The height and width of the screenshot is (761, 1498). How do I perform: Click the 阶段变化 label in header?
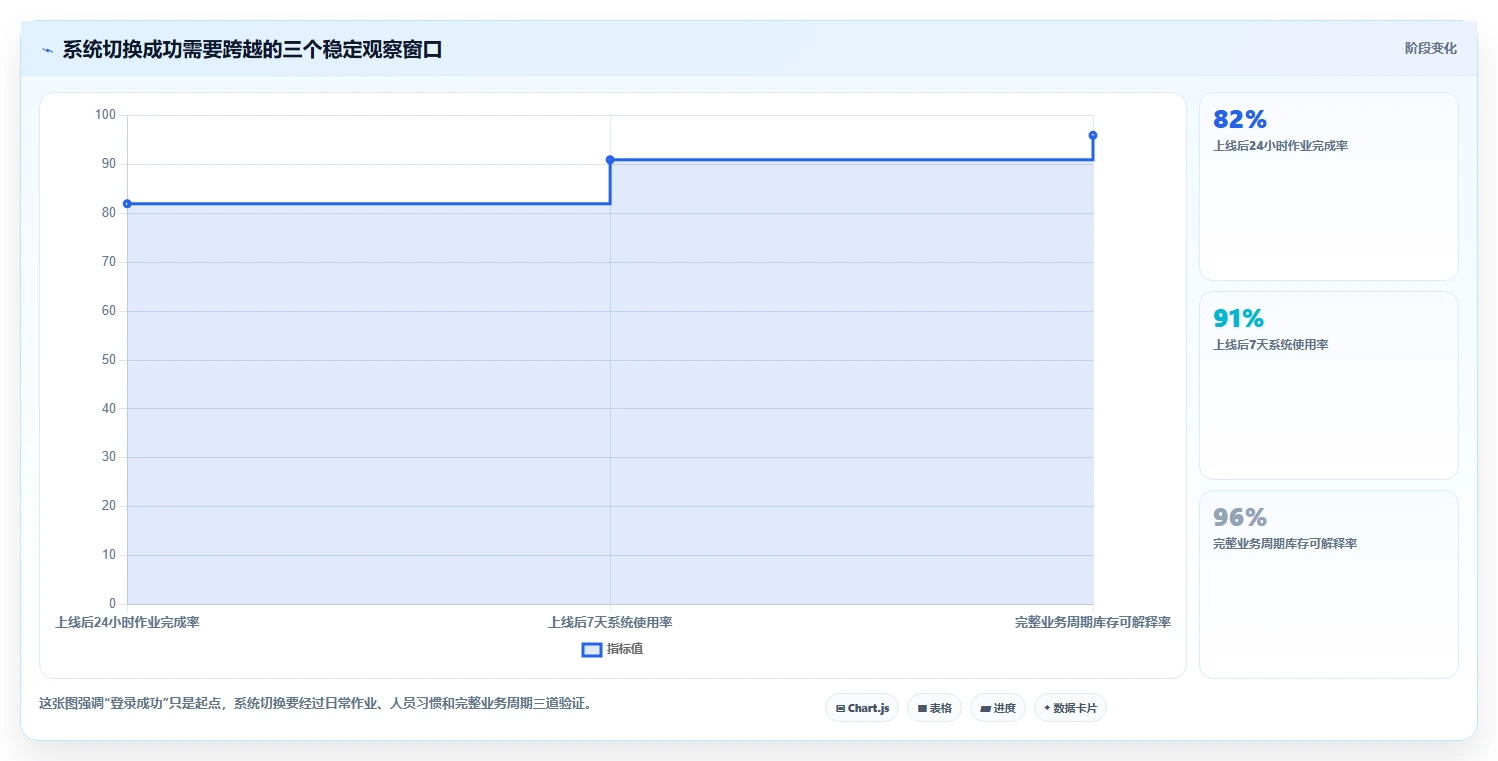(x=1431, y=48)
